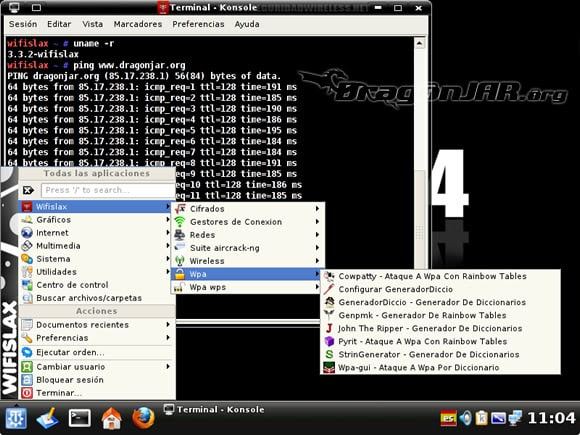Click the Wifislax menu category icon

pyautogui.click(x=27, y=206)
